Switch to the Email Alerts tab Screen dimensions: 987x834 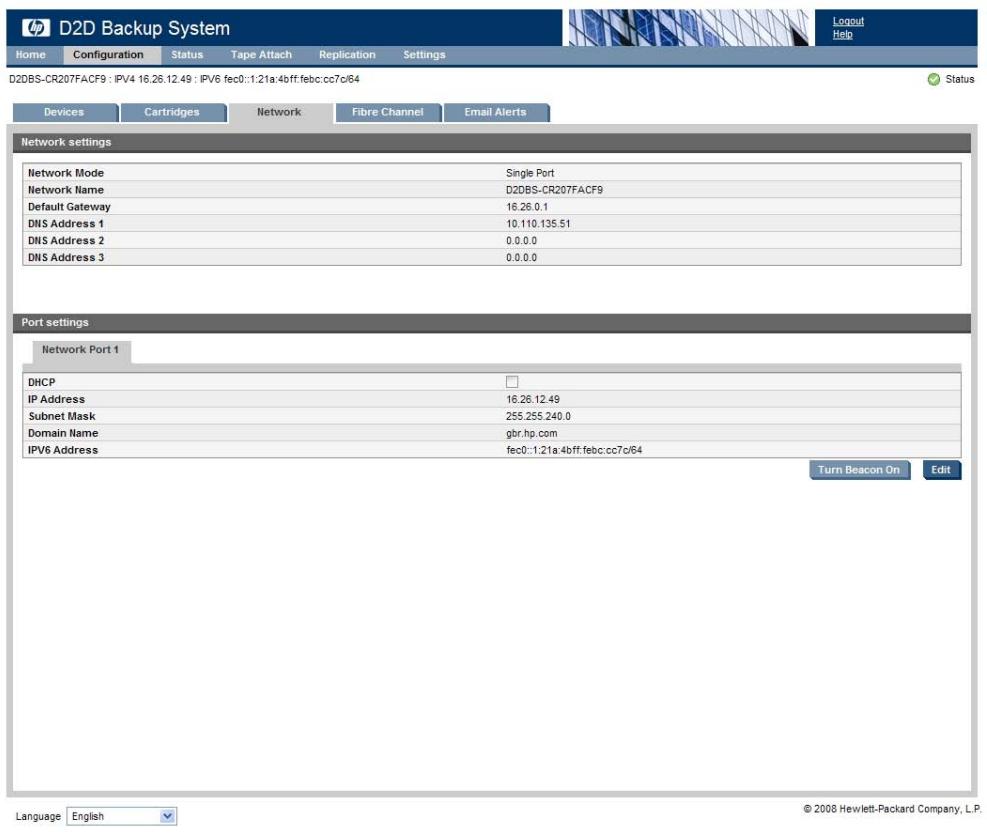coord(496,112)
